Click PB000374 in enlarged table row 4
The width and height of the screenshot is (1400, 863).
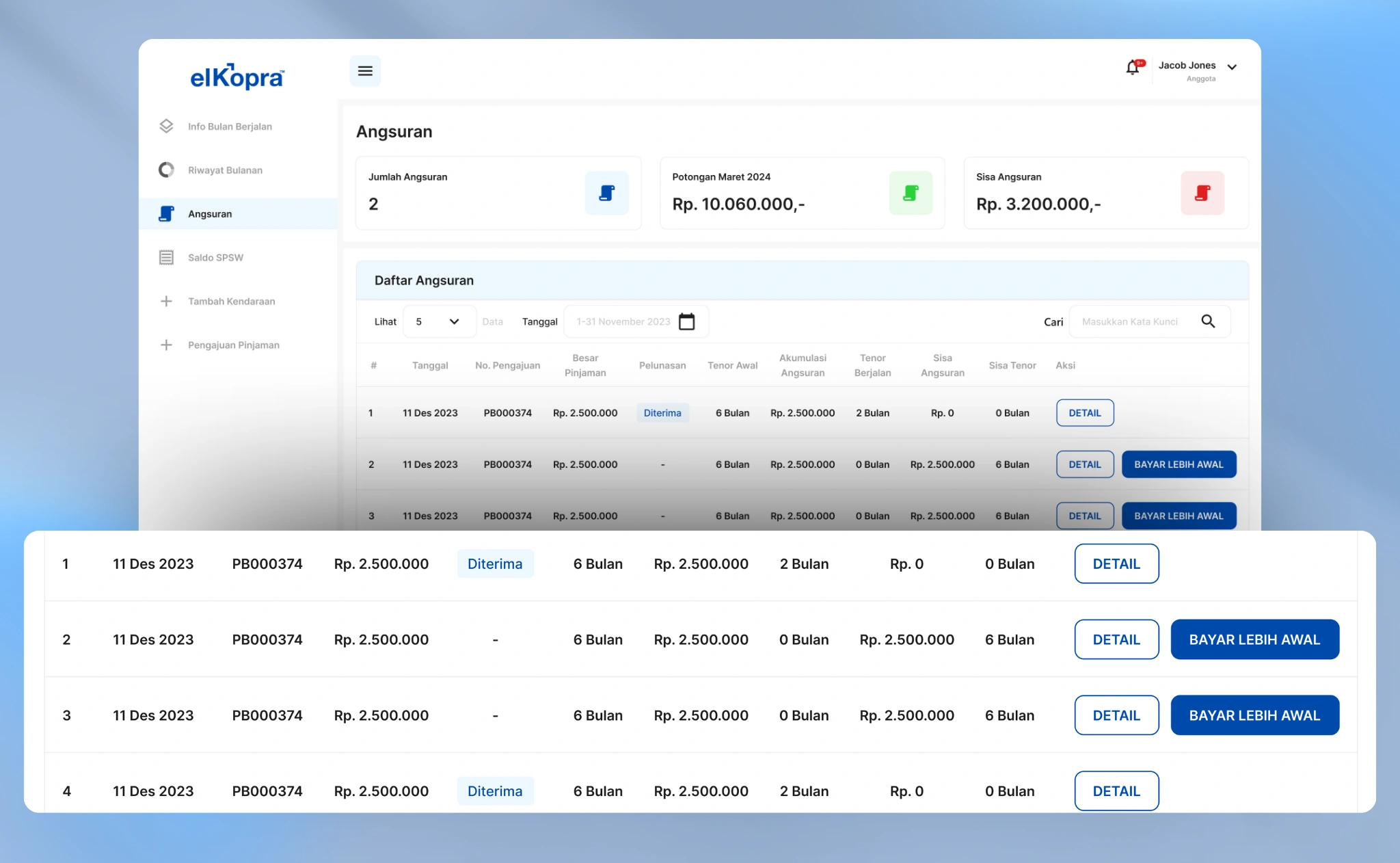[267, 791]
